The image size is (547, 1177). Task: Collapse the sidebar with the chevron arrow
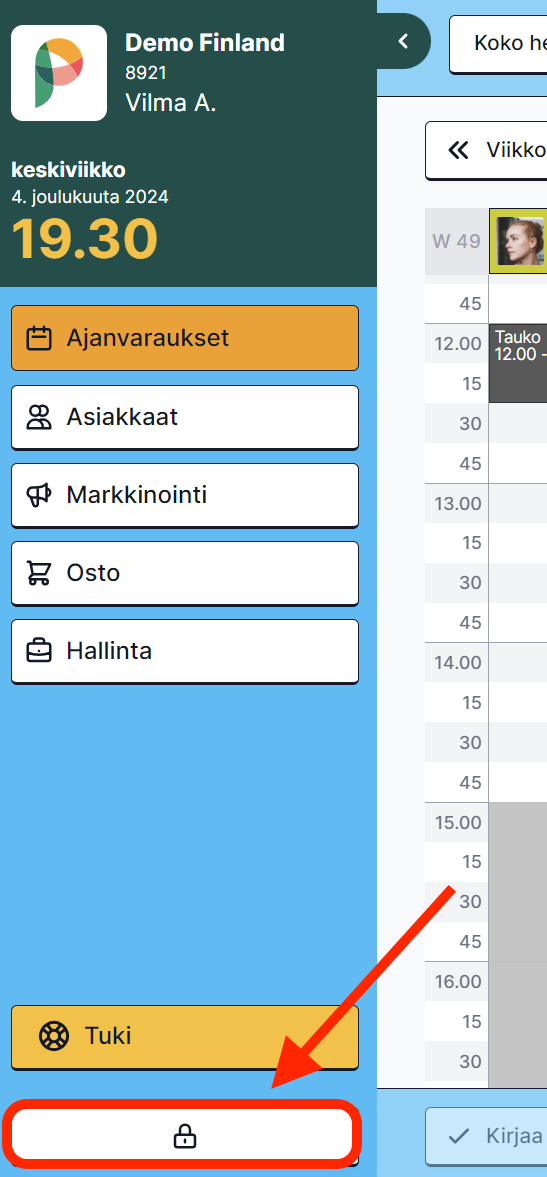404,41
